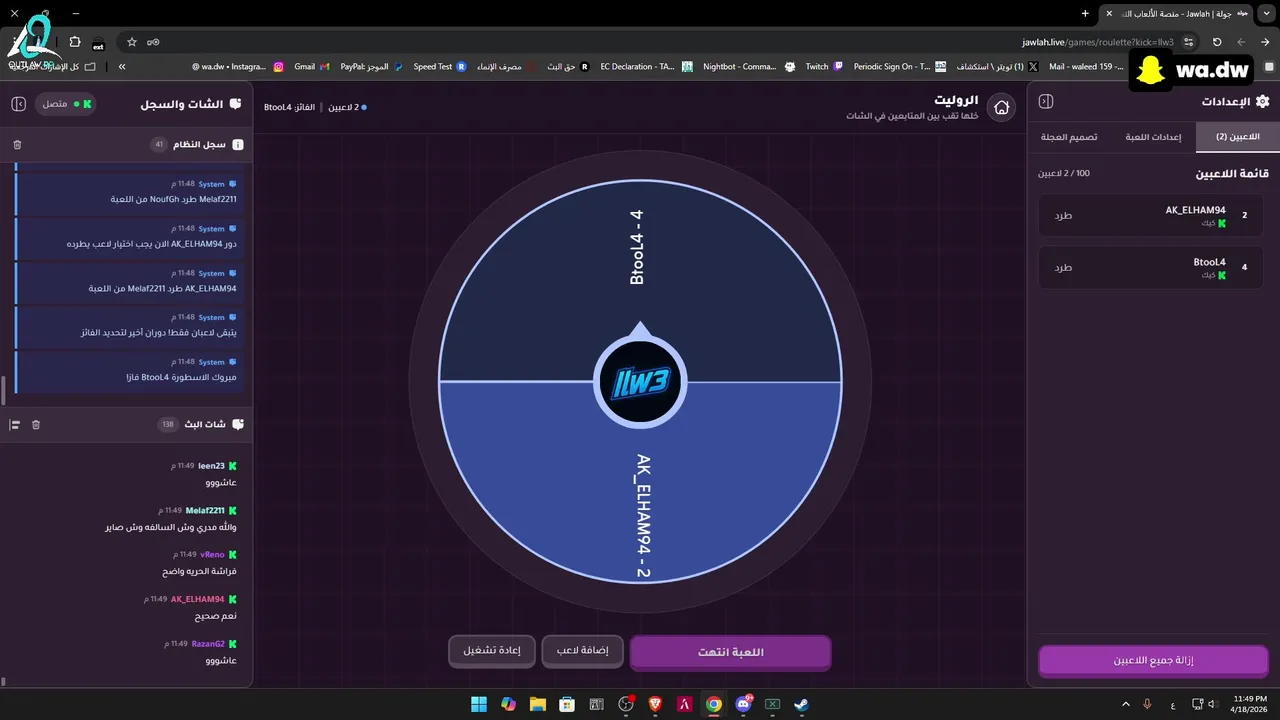Click the الإعدادات gear icon

tap(1262, 101)
